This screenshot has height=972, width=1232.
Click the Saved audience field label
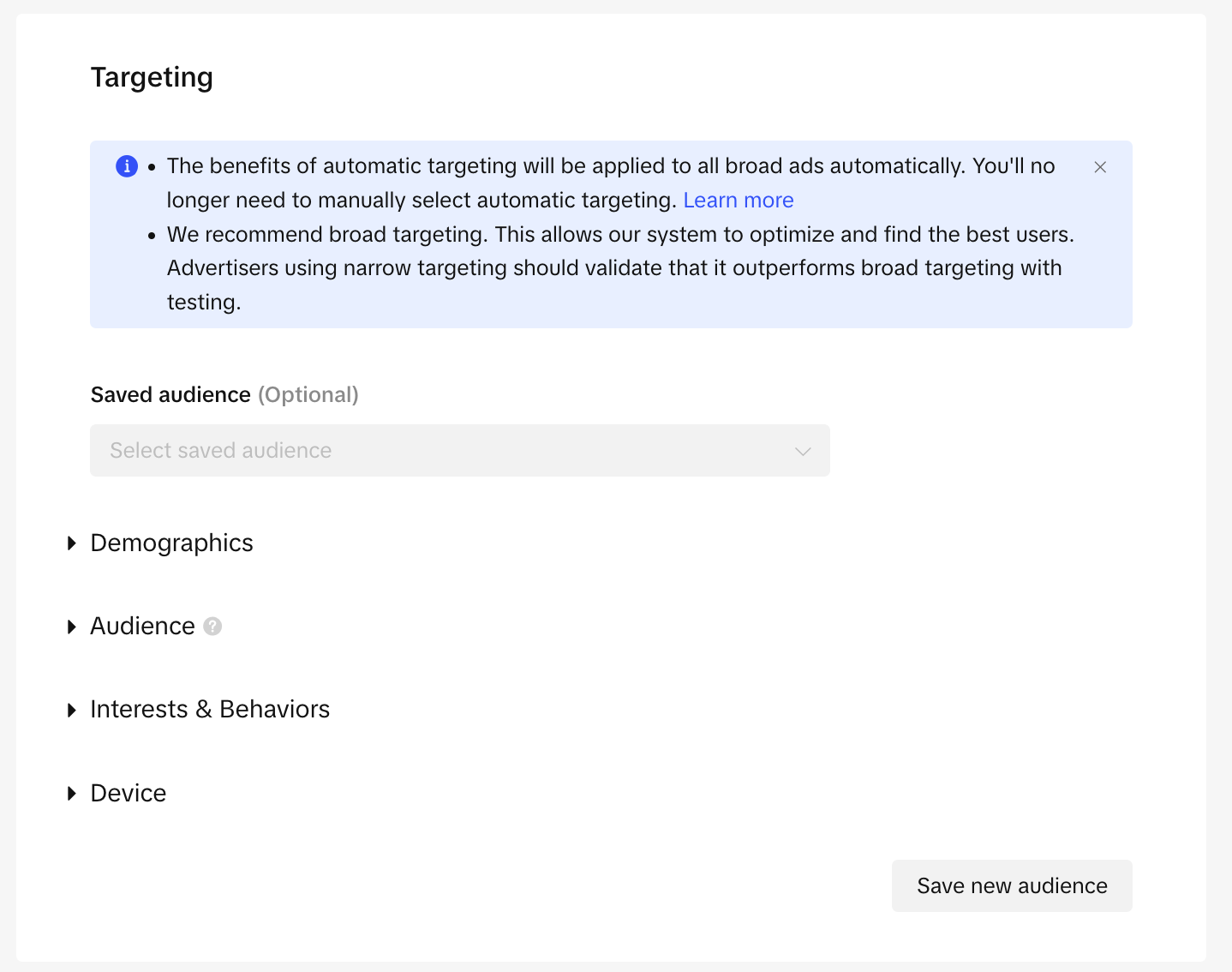[170, 394]
